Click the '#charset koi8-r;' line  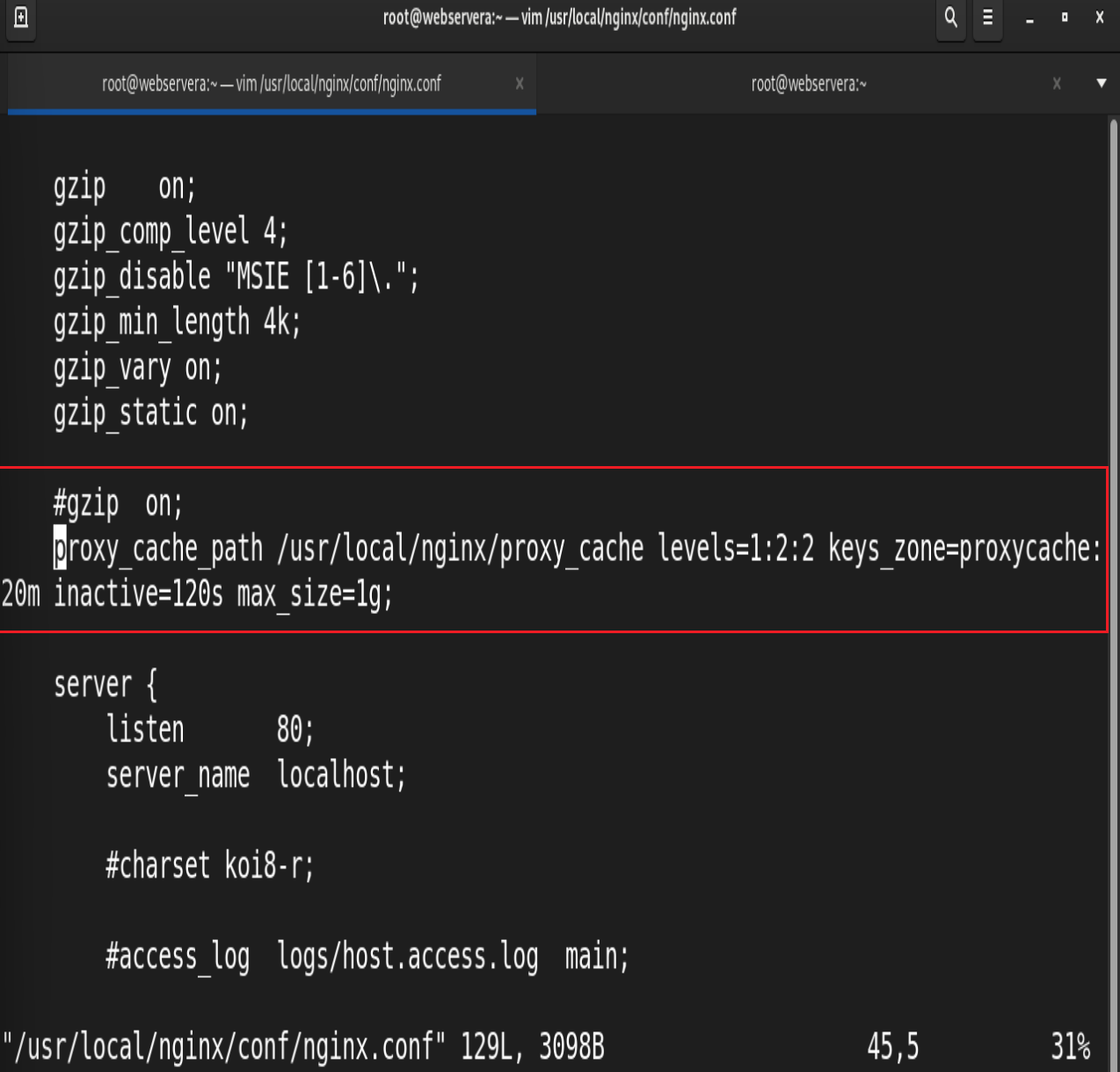pyautogui.click(x=210, y=866)
